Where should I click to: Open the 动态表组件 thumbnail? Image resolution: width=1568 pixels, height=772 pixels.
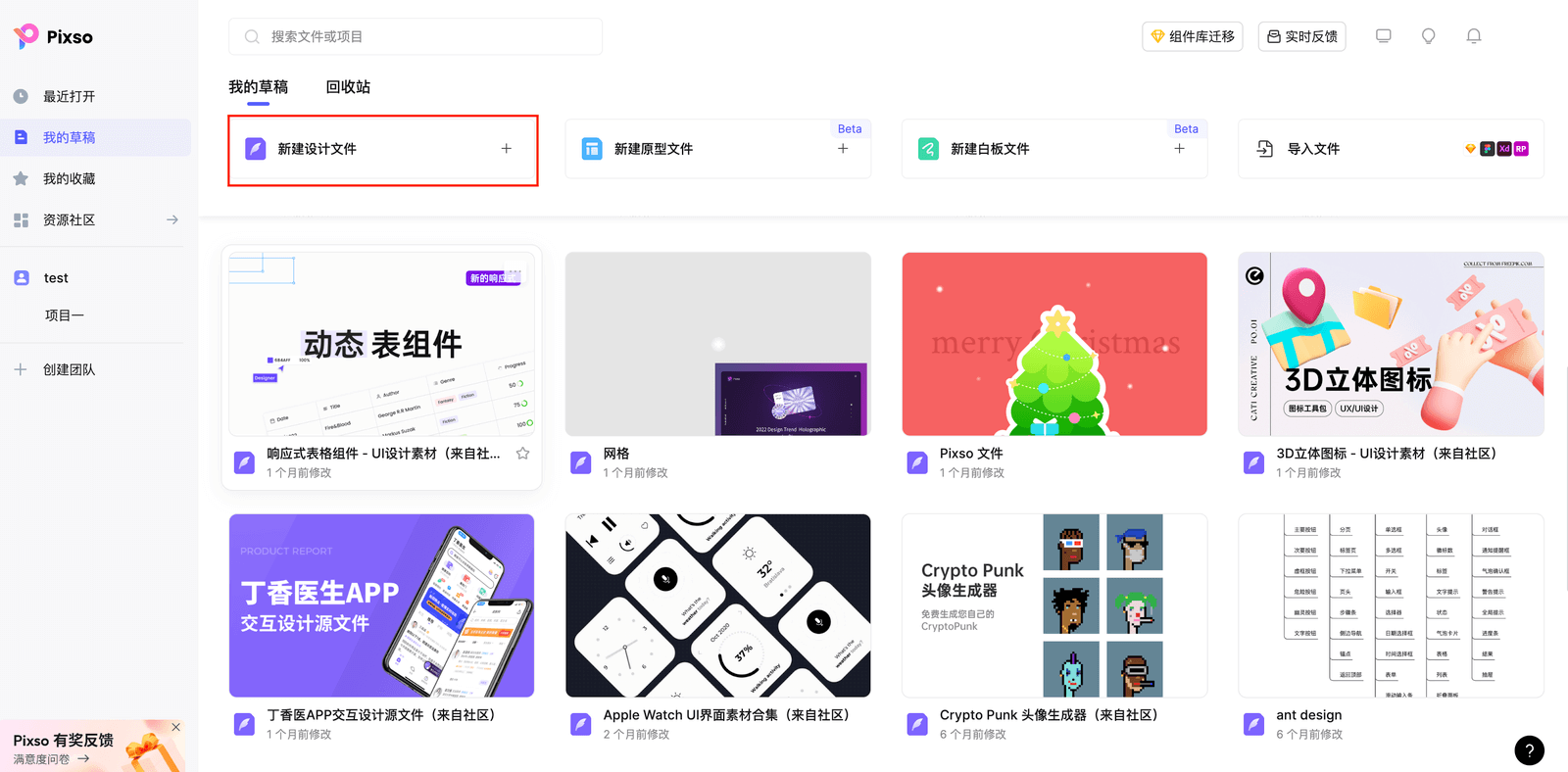point(382,344)
